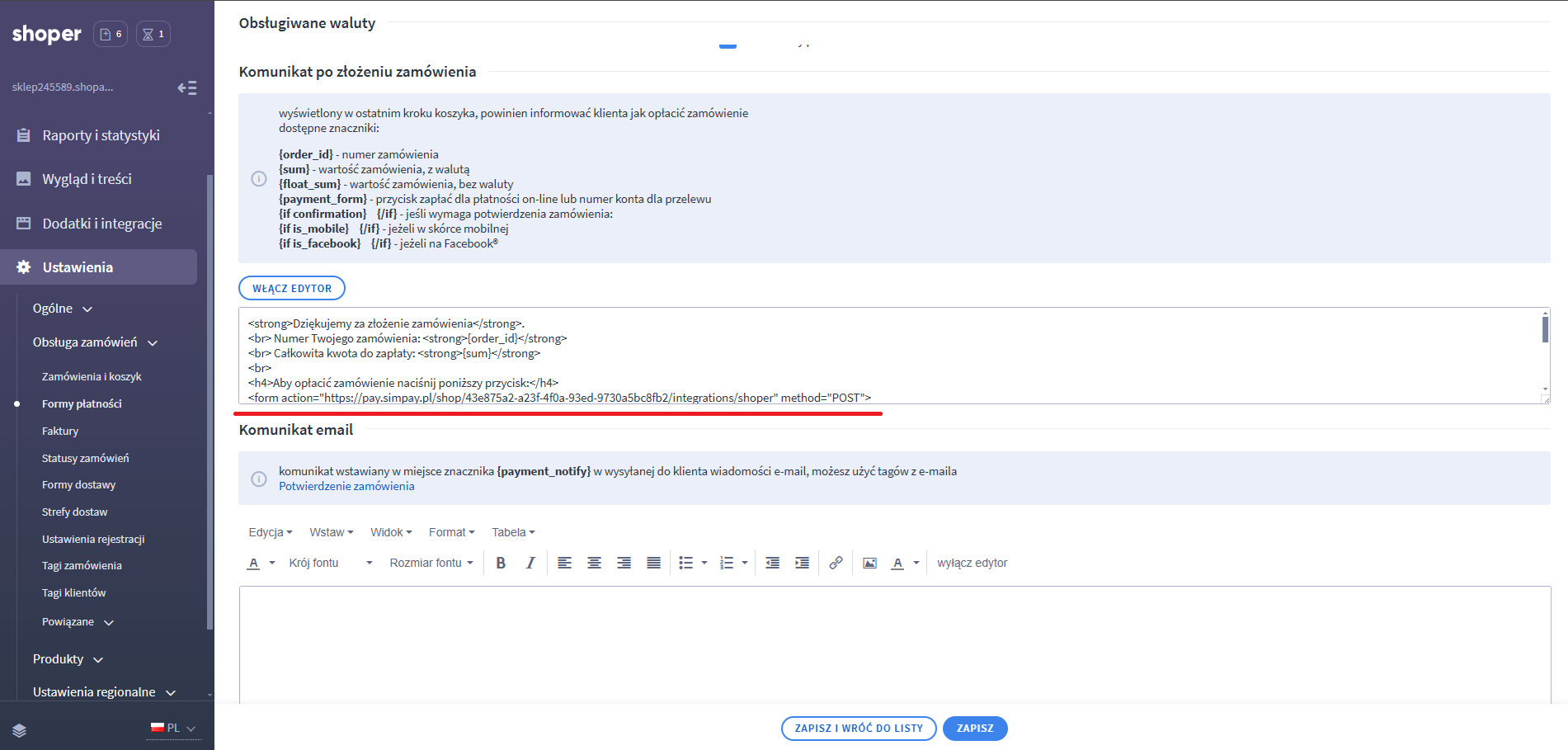Go to Formy płatności
1568x750 pixels.
(x=82, y=403)
